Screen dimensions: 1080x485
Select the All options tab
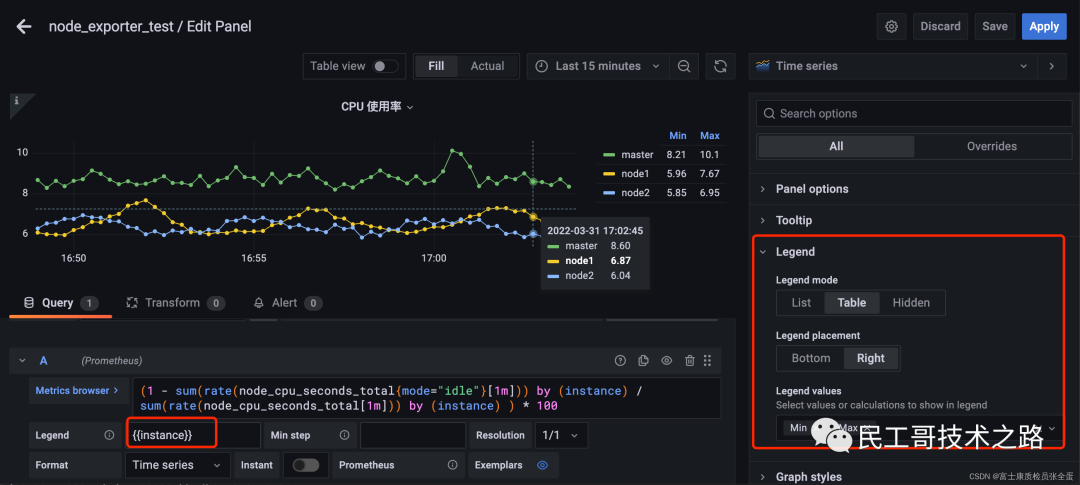click(x=836, y=146)
